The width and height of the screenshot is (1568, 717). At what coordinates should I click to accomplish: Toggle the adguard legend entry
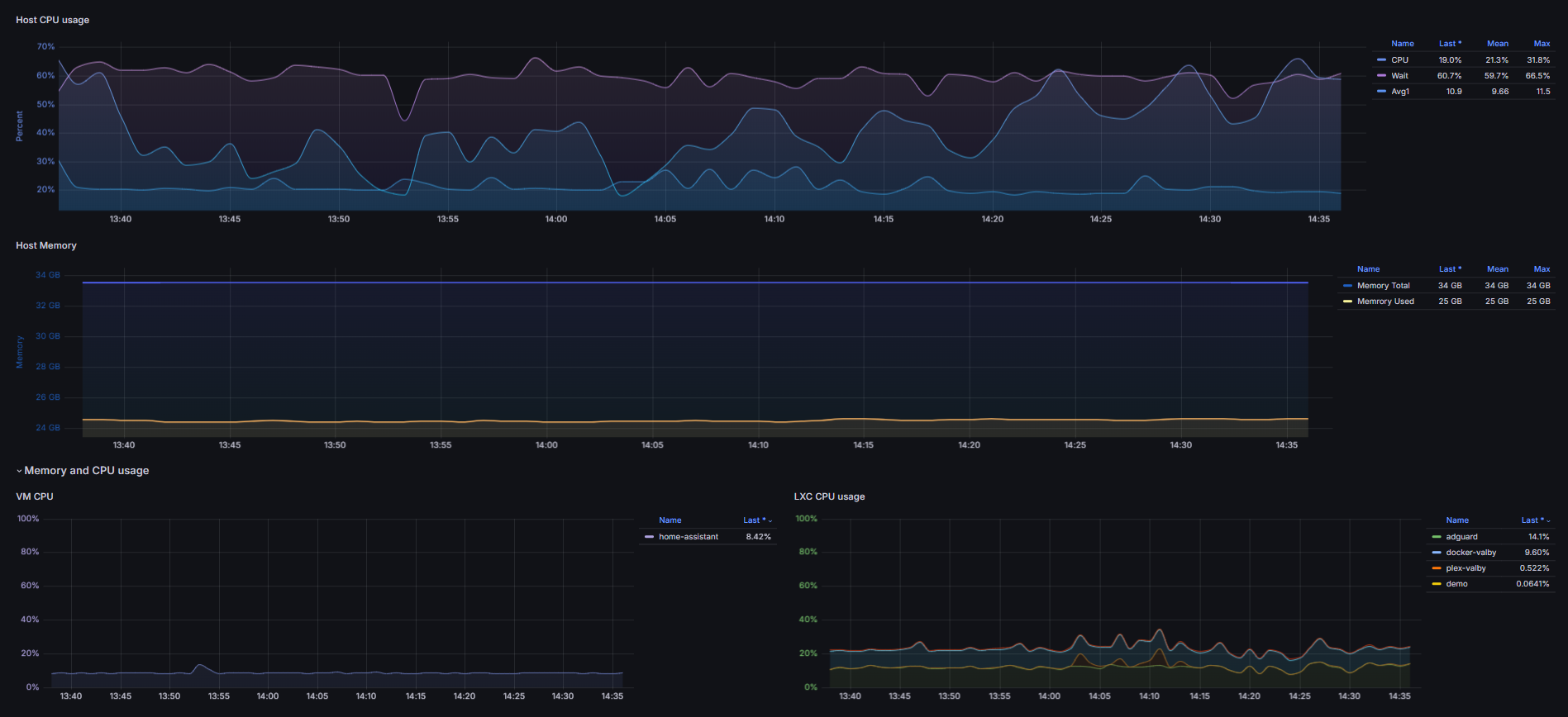pos(1461,537)
